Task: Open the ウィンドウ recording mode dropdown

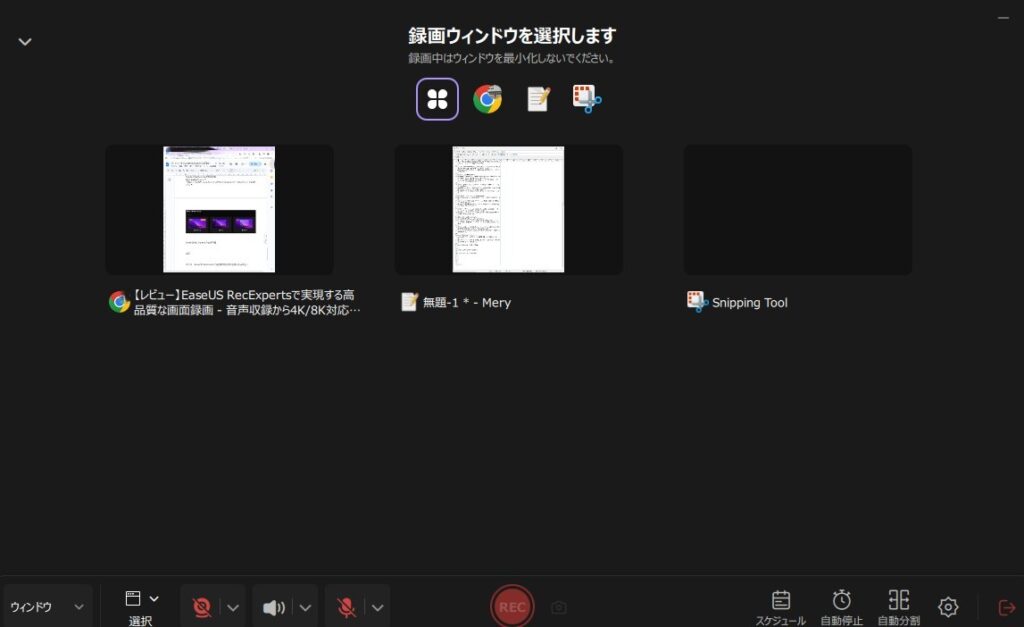Action: 47,607
